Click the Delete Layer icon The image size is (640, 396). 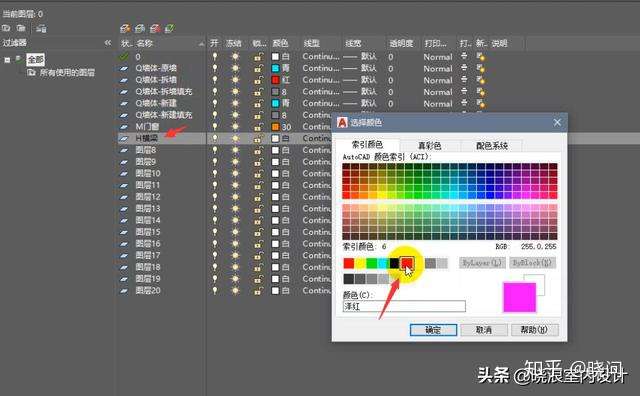coord(155,29)
